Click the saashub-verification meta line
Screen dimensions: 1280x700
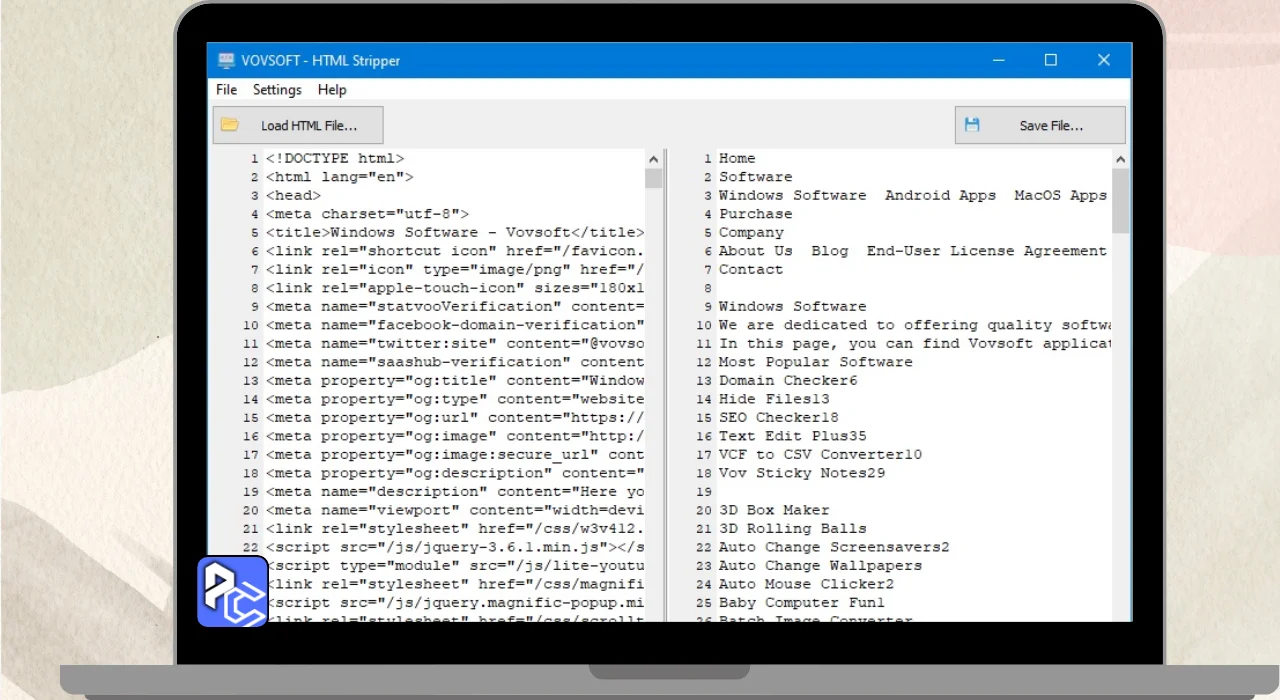[455, 362]
